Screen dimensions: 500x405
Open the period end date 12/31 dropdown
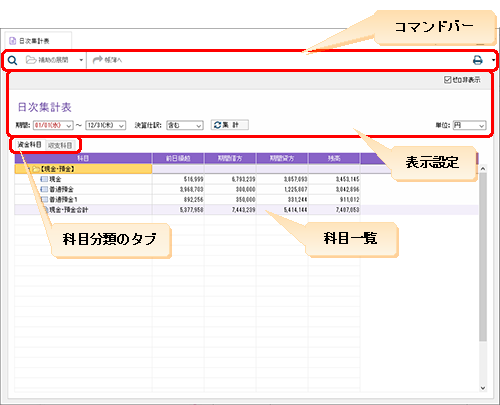point(121,125)
